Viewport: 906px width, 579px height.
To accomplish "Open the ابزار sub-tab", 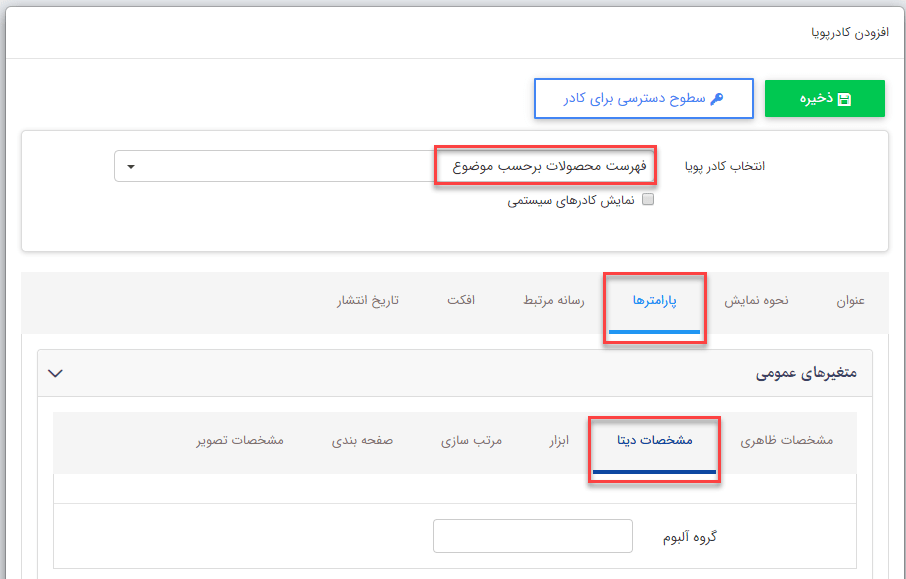I will pos(559,440).
